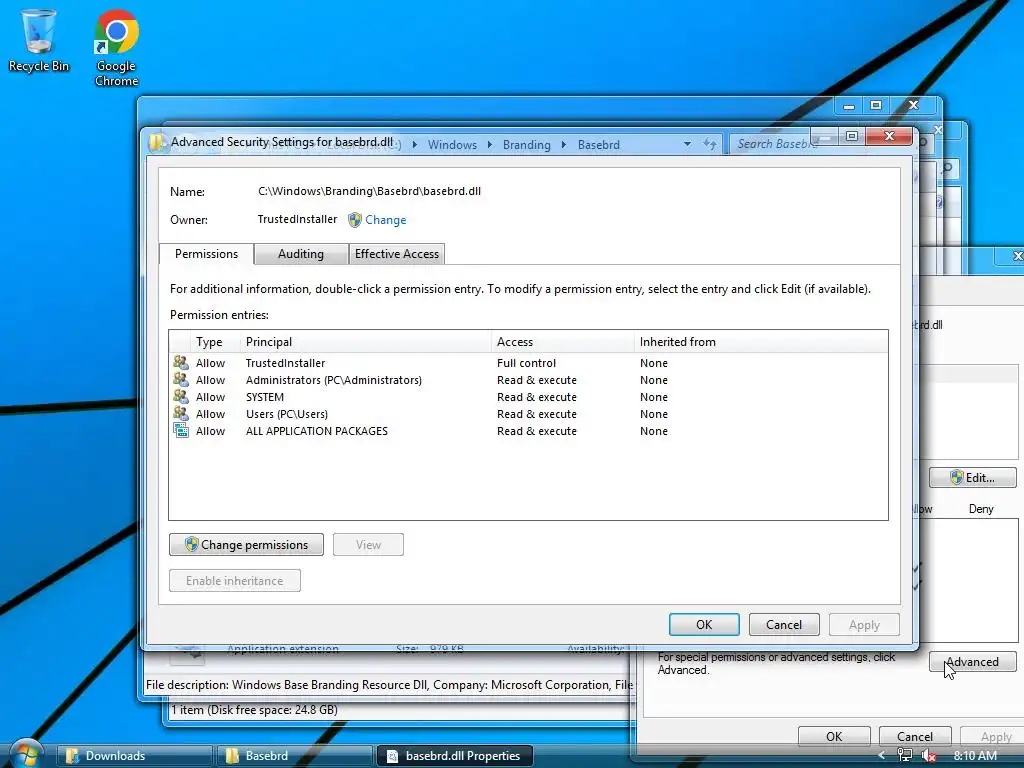
Task: Click the user icon of TrustedInstaller entry
Action: [x=181, y=362]
